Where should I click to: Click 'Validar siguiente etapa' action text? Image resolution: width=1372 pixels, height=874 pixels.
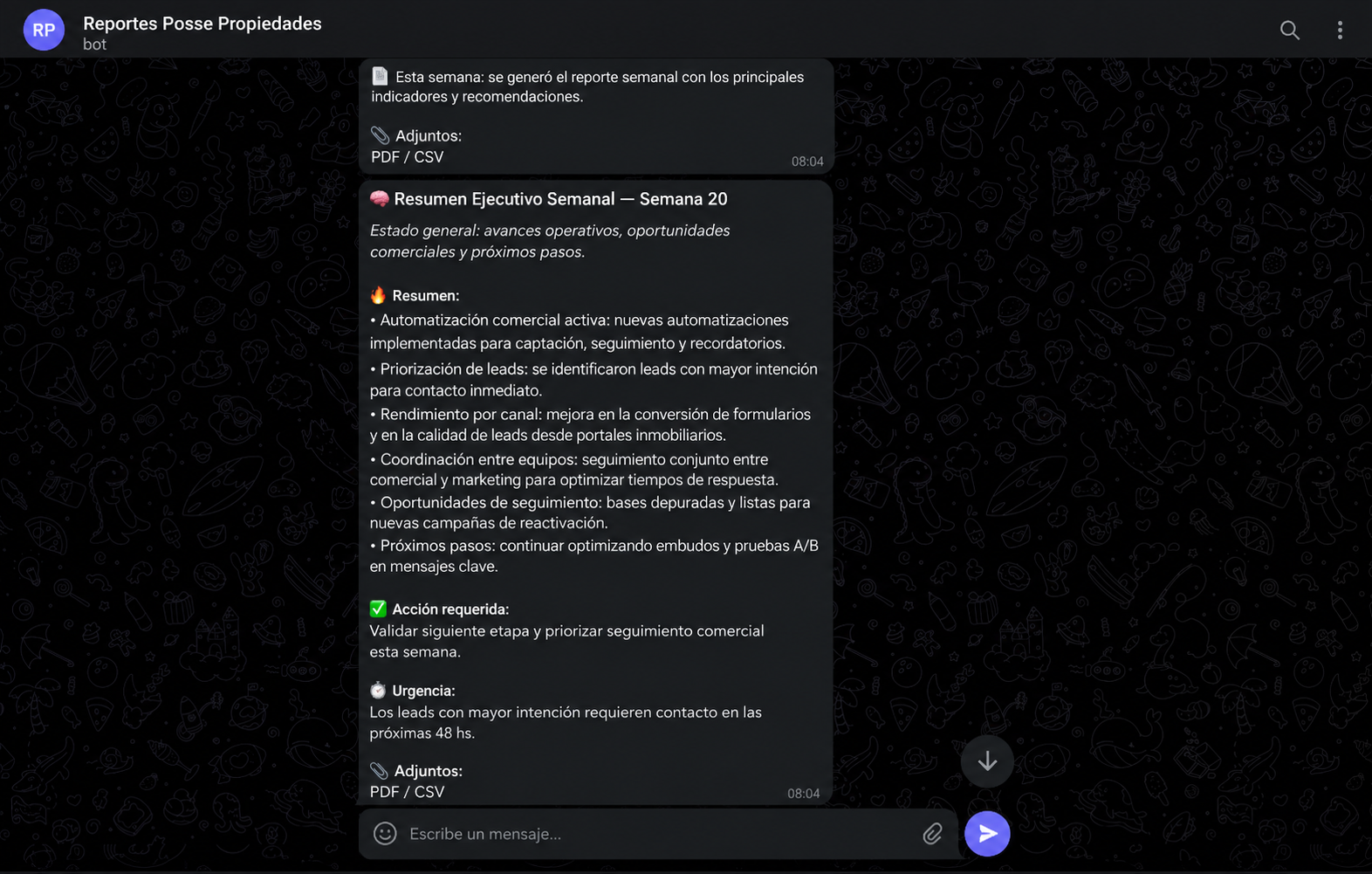click(x=566, y=642)
